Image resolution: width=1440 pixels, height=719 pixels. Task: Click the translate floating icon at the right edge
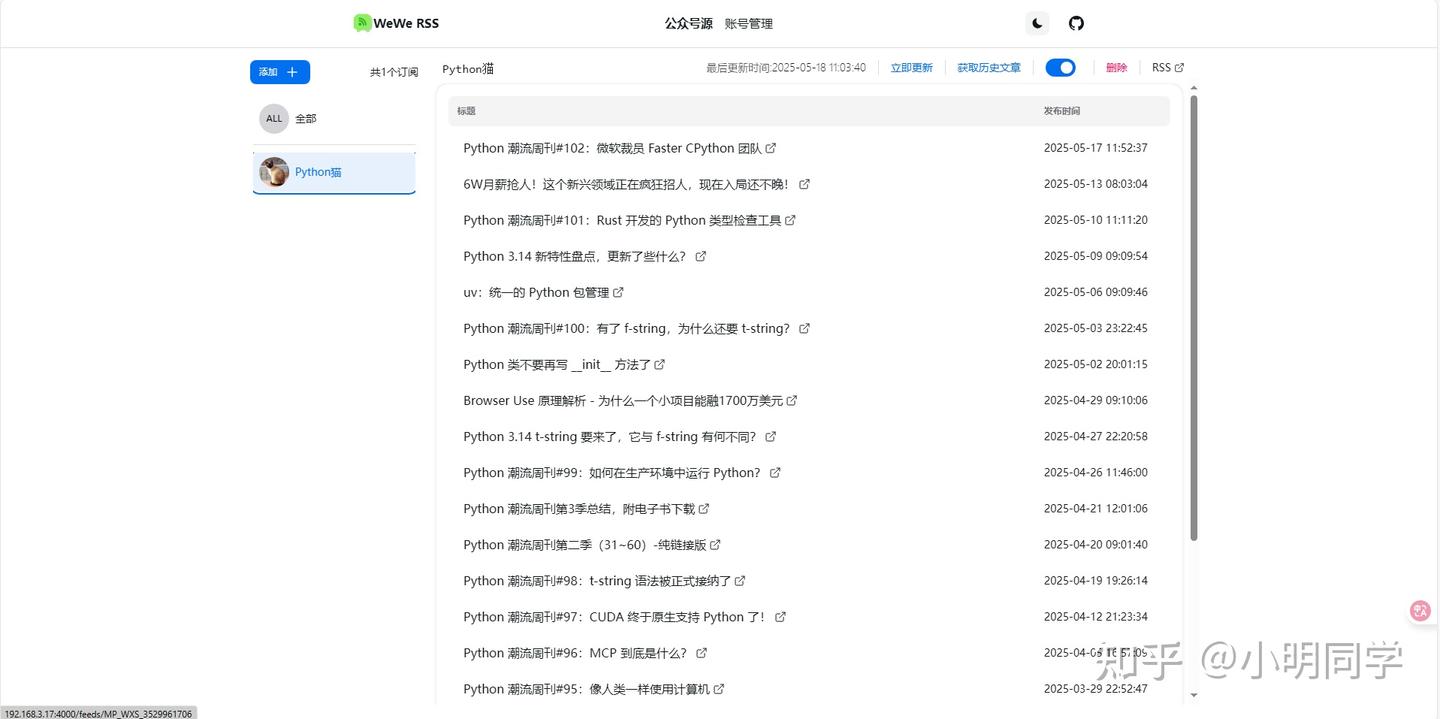point(1420,610)
